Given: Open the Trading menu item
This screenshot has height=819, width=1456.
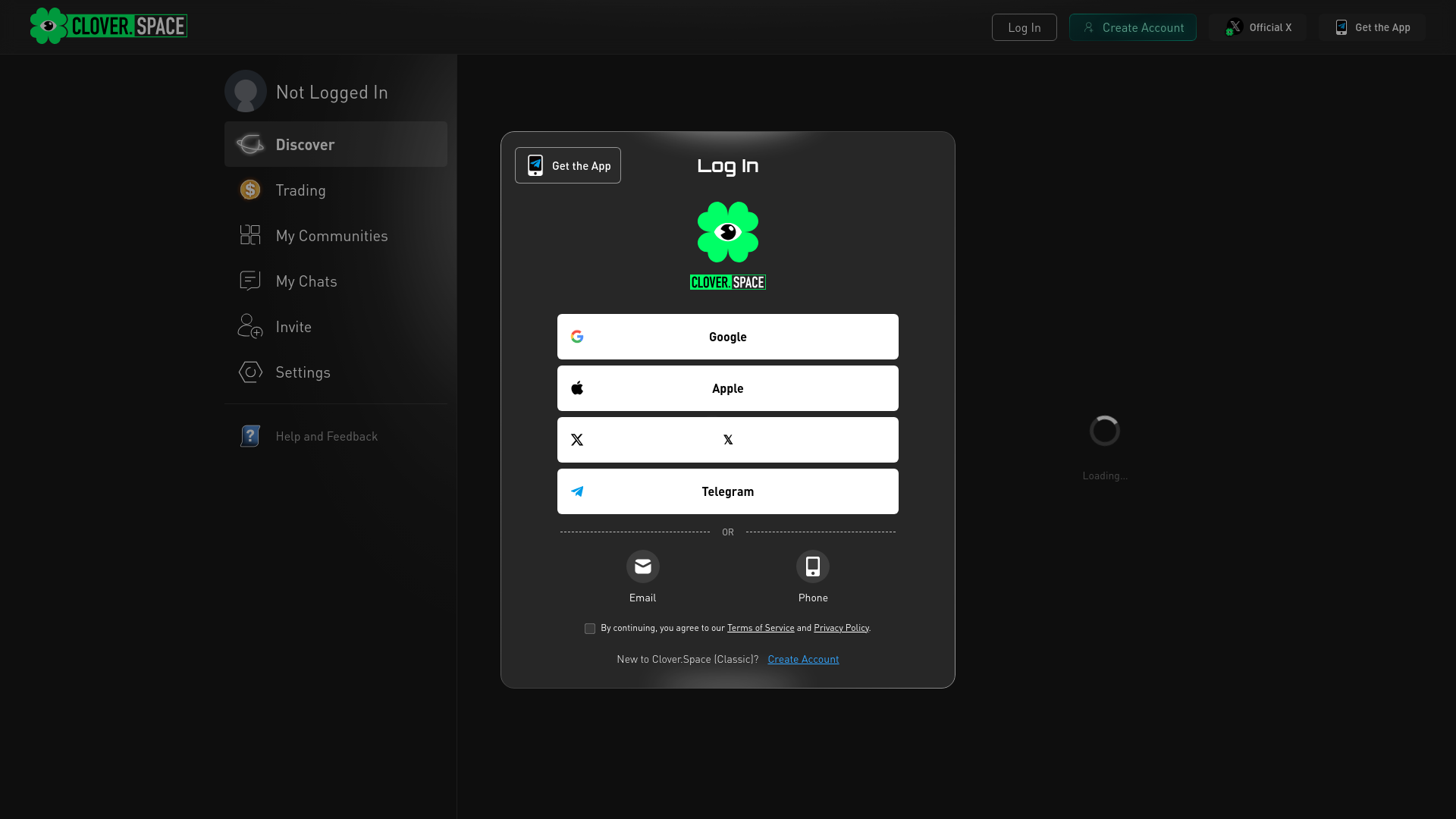Looking at the screenshot, I should [x=336, y=190].
